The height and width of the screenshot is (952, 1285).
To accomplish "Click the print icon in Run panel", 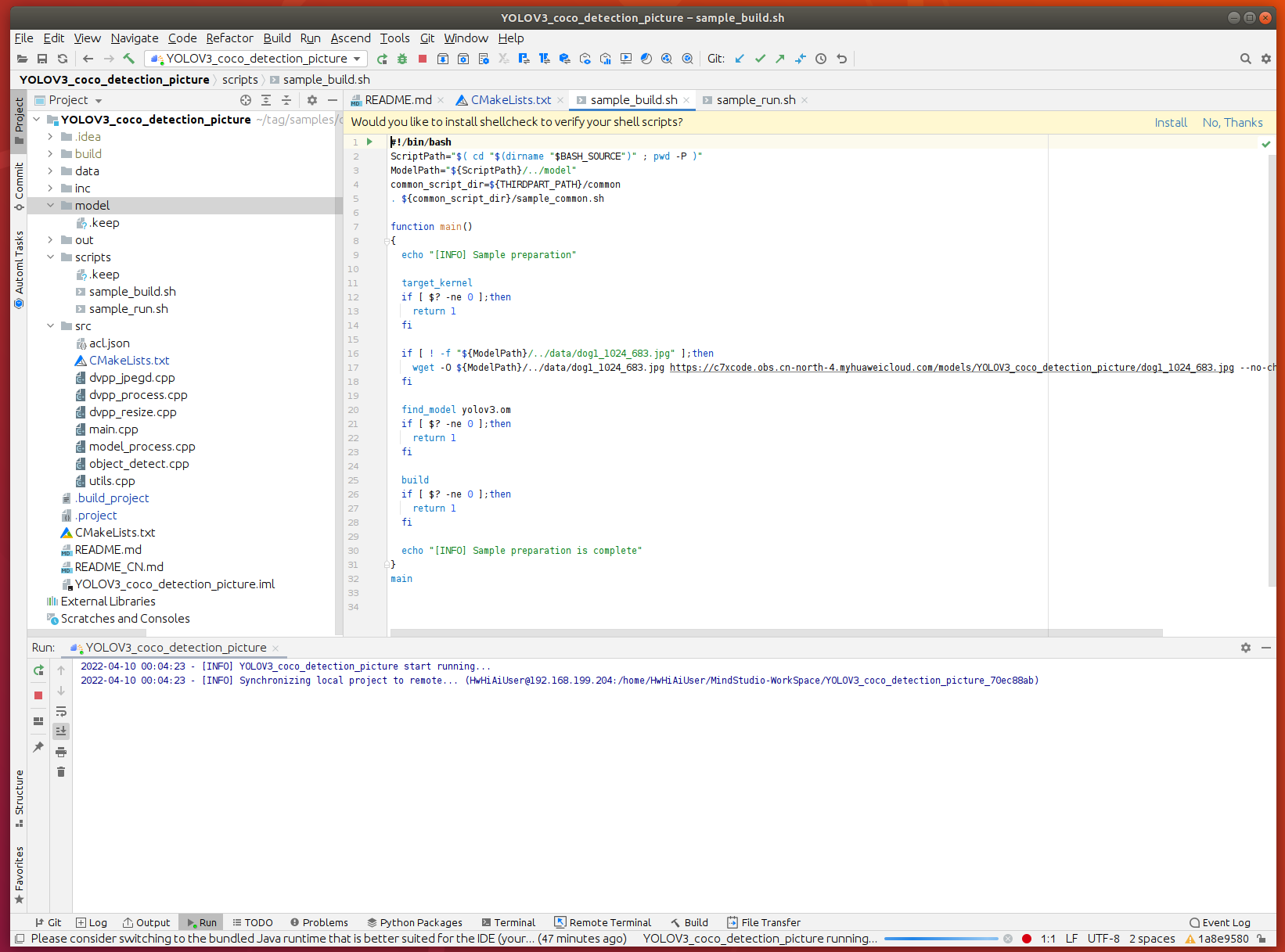I will (x=61, y=752).
